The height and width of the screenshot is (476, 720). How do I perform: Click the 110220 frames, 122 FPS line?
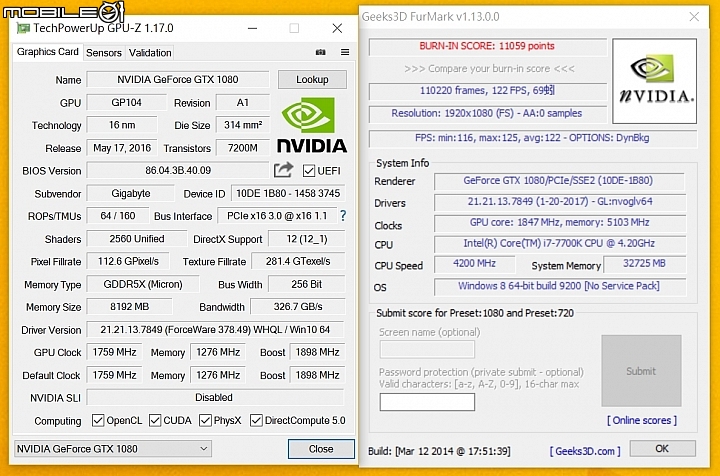tap(488, 91)
